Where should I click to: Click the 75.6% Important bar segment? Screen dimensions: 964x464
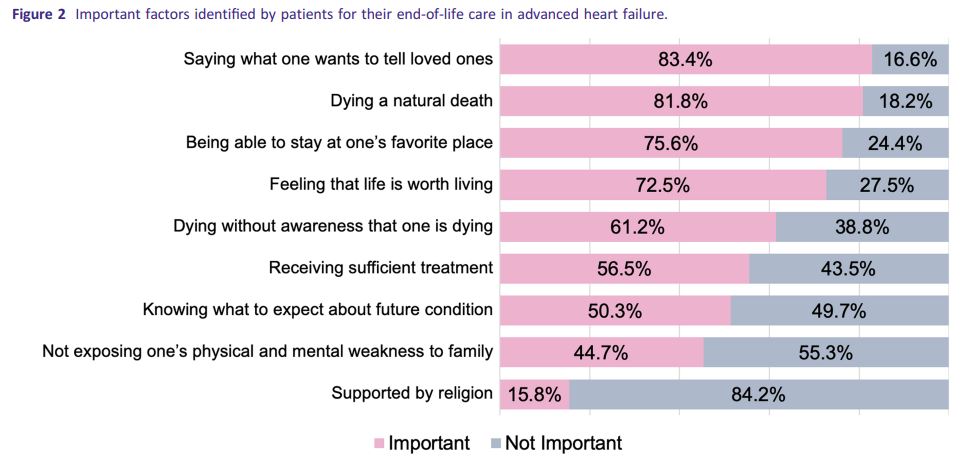[x=670, y=143]
